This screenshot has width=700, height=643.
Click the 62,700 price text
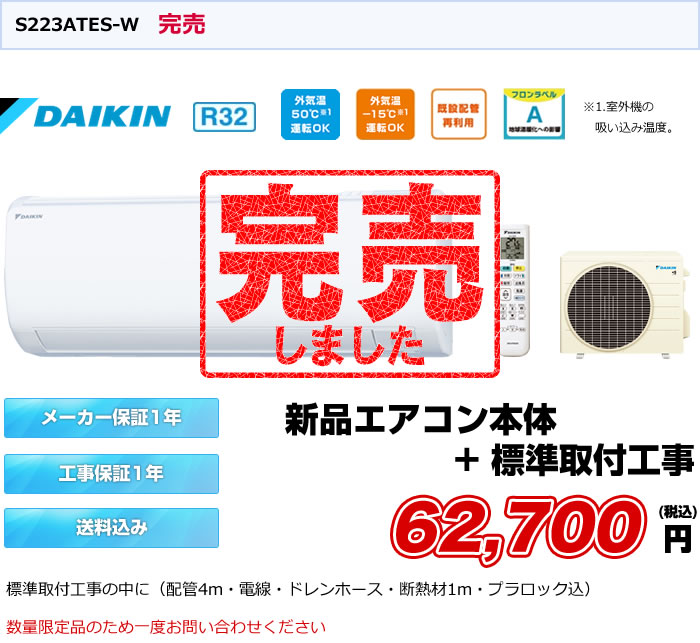click(520, 529)
